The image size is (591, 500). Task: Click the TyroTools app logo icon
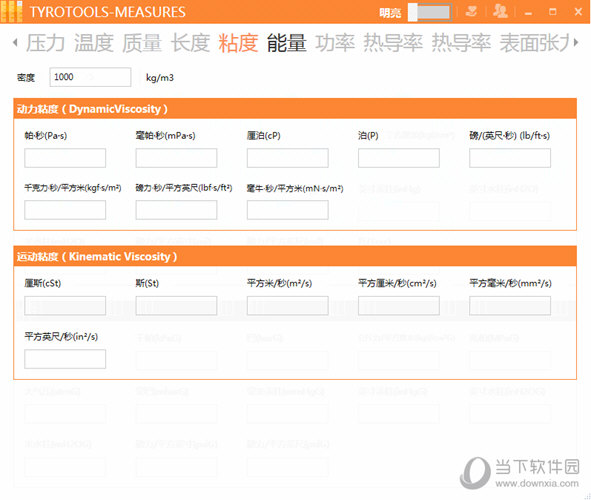click(12, 12)
